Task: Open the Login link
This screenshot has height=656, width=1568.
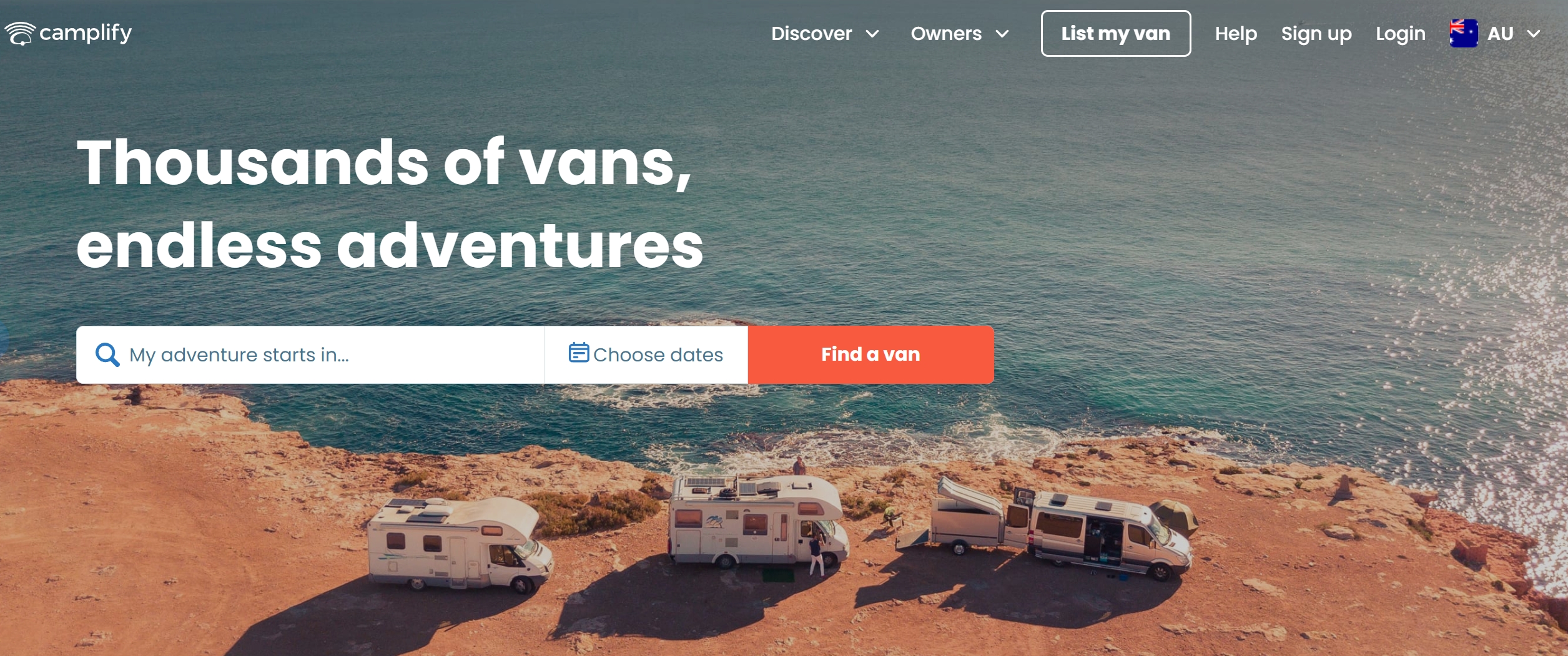Action: tap(1401, 34)
